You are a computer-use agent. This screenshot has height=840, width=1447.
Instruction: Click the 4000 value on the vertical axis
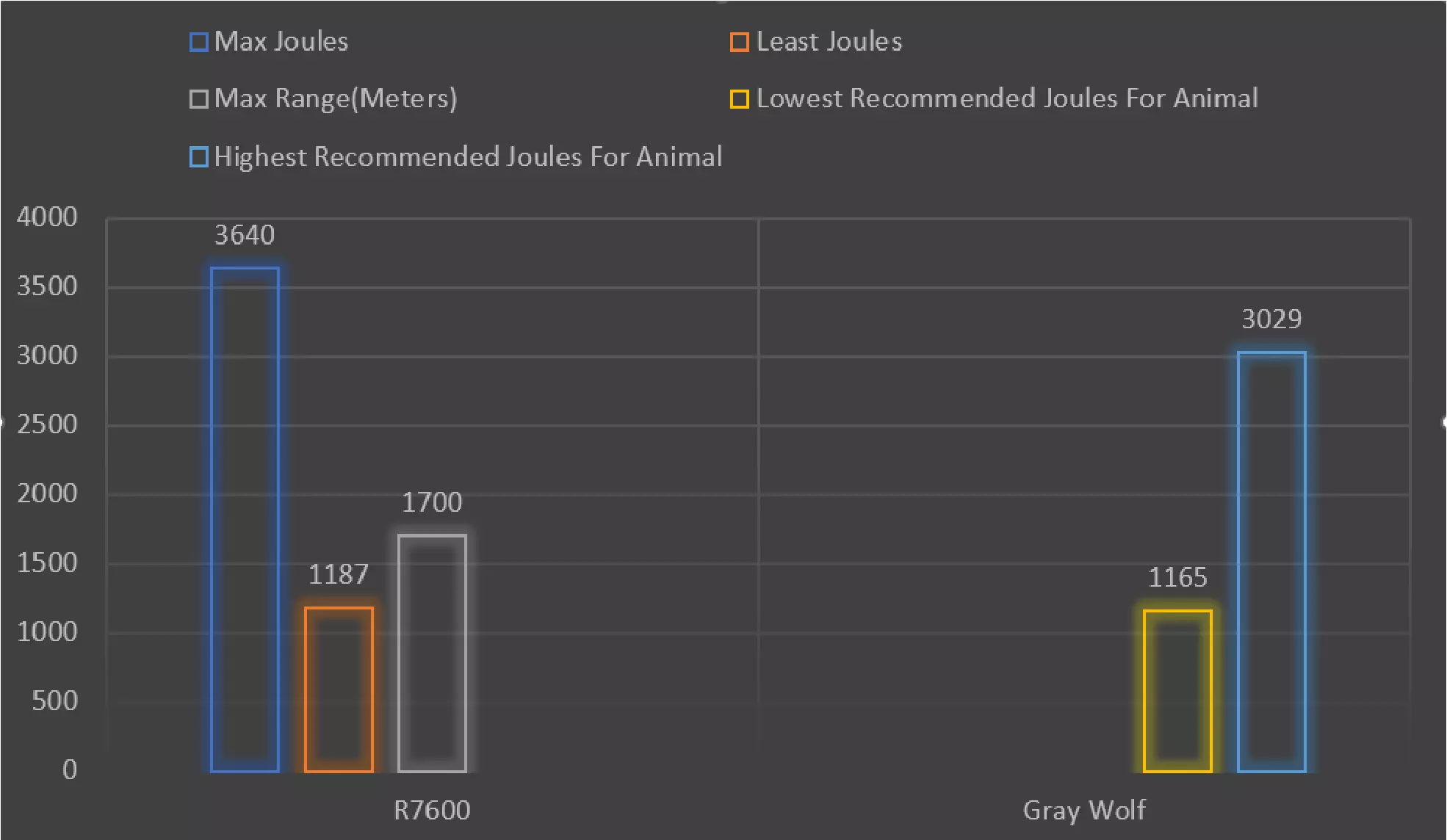[47, 217]
